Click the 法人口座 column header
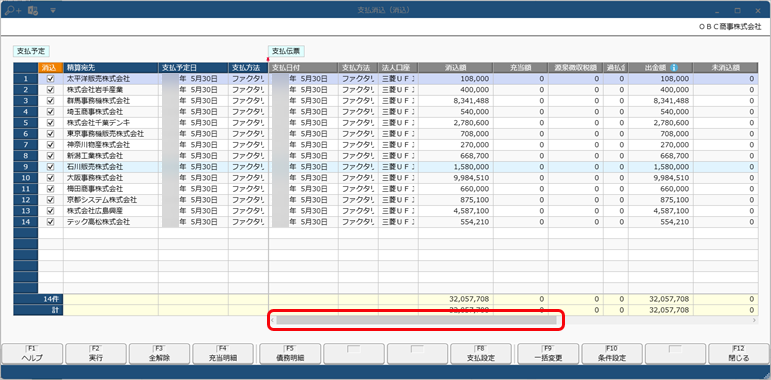Screen dimensions: 771x380 (398, 67)
